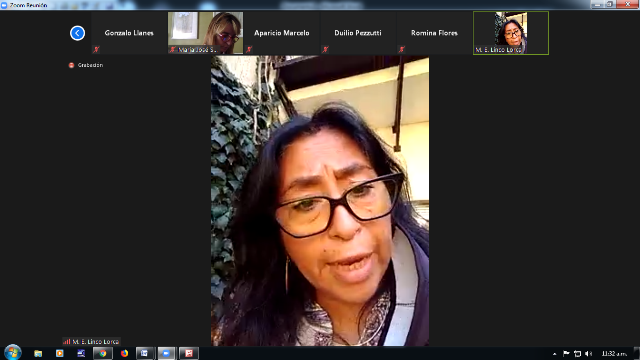Click muted mic icon on Duilio Pezzutti tile
Viewport: 640px width, 360px height.
(x=325, y=49)
